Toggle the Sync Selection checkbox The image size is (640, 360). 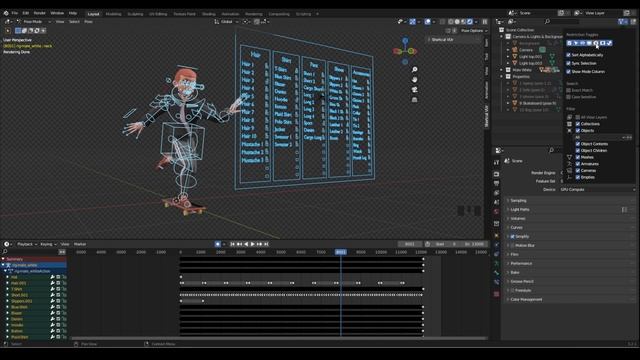(568, 63)
